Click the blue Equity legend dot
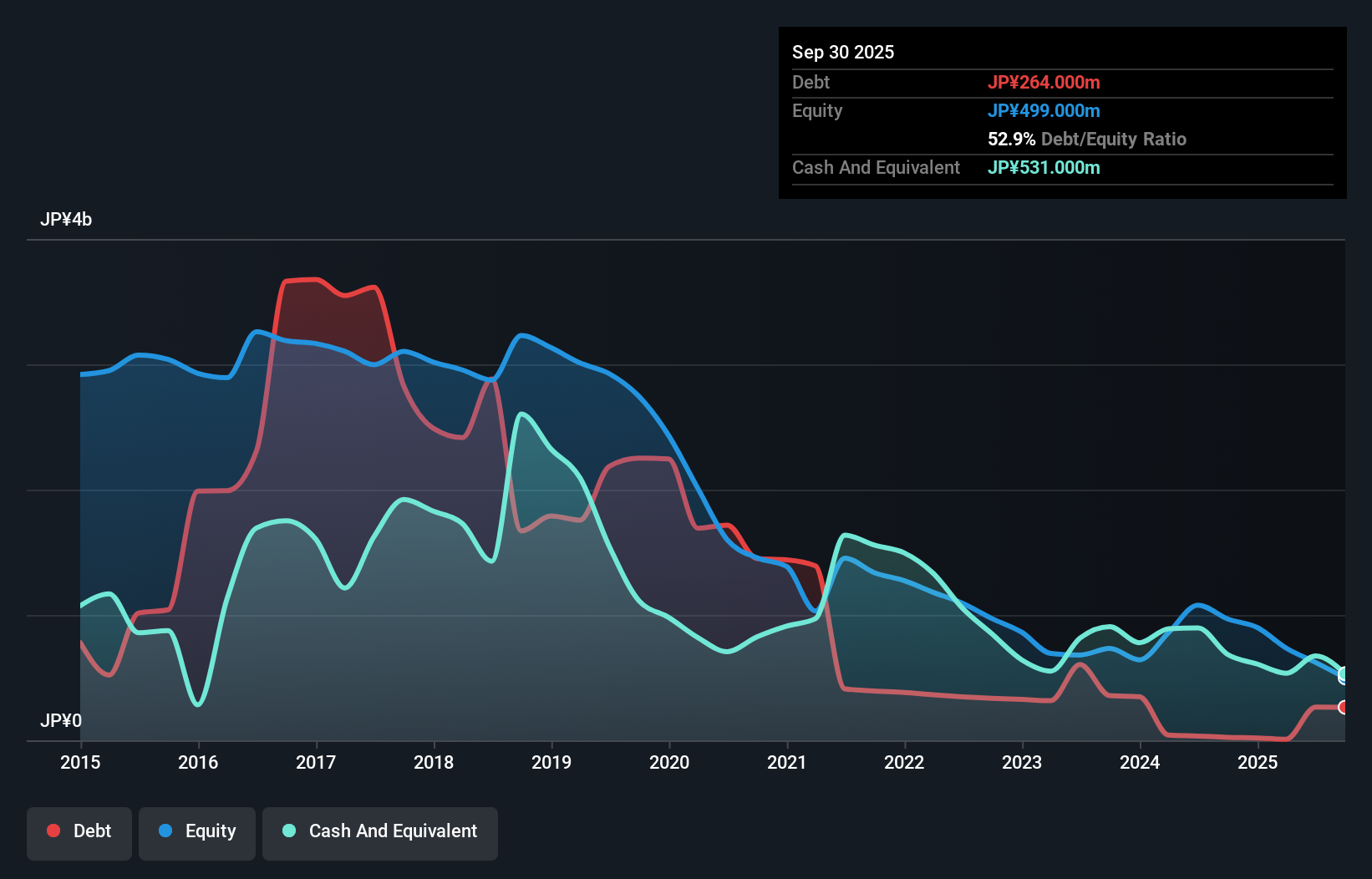Screen dimensions: 1372x879 click(165, 831)
